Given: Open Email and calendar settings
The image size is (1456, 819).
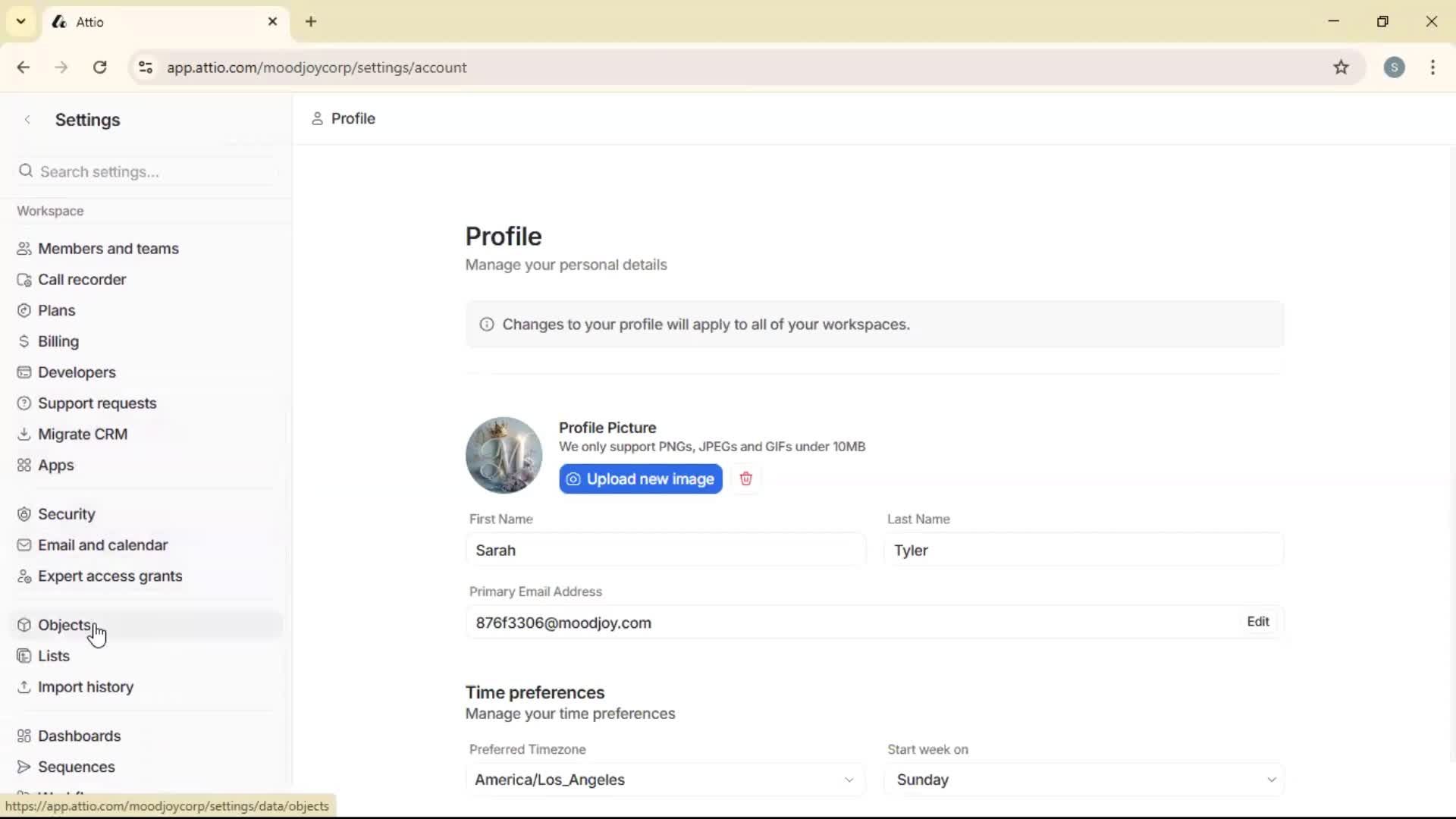Looking at the screenshot, I should 146,545.
